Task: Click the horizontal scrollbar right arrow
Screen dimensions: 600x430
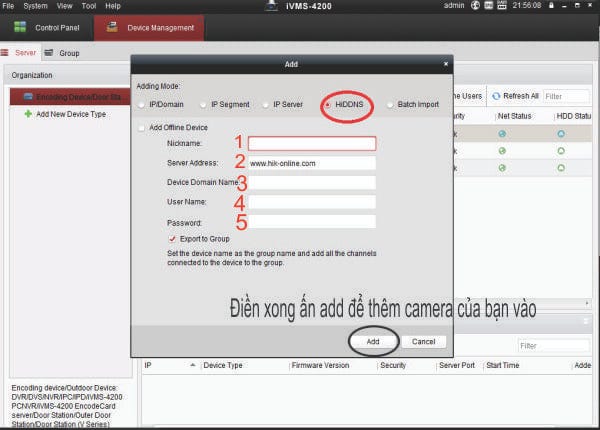Action: [587, 303]
